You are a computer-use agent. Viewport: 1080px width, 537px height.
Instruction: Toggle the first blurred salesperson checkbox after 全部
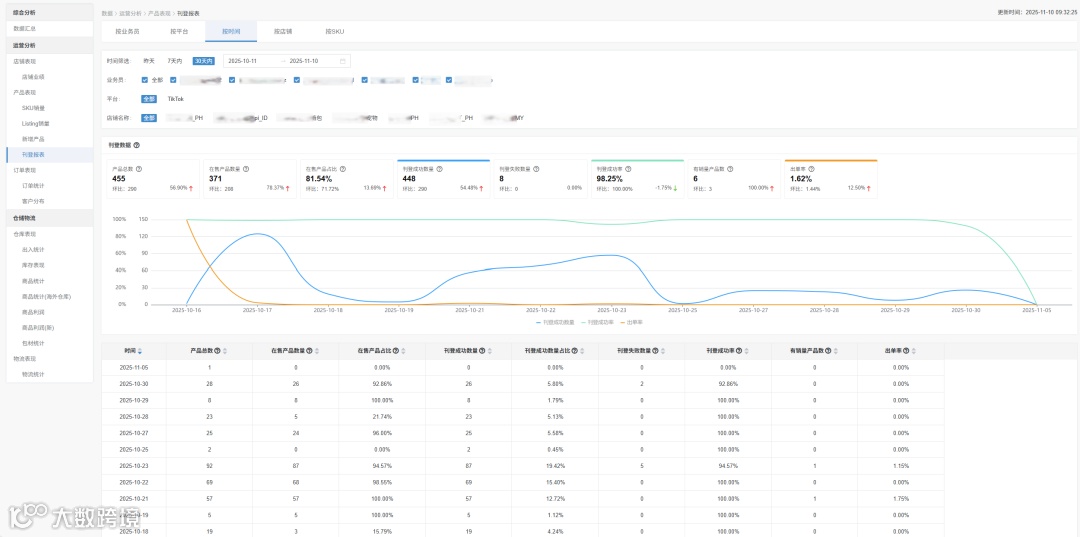tap(174, 80)
